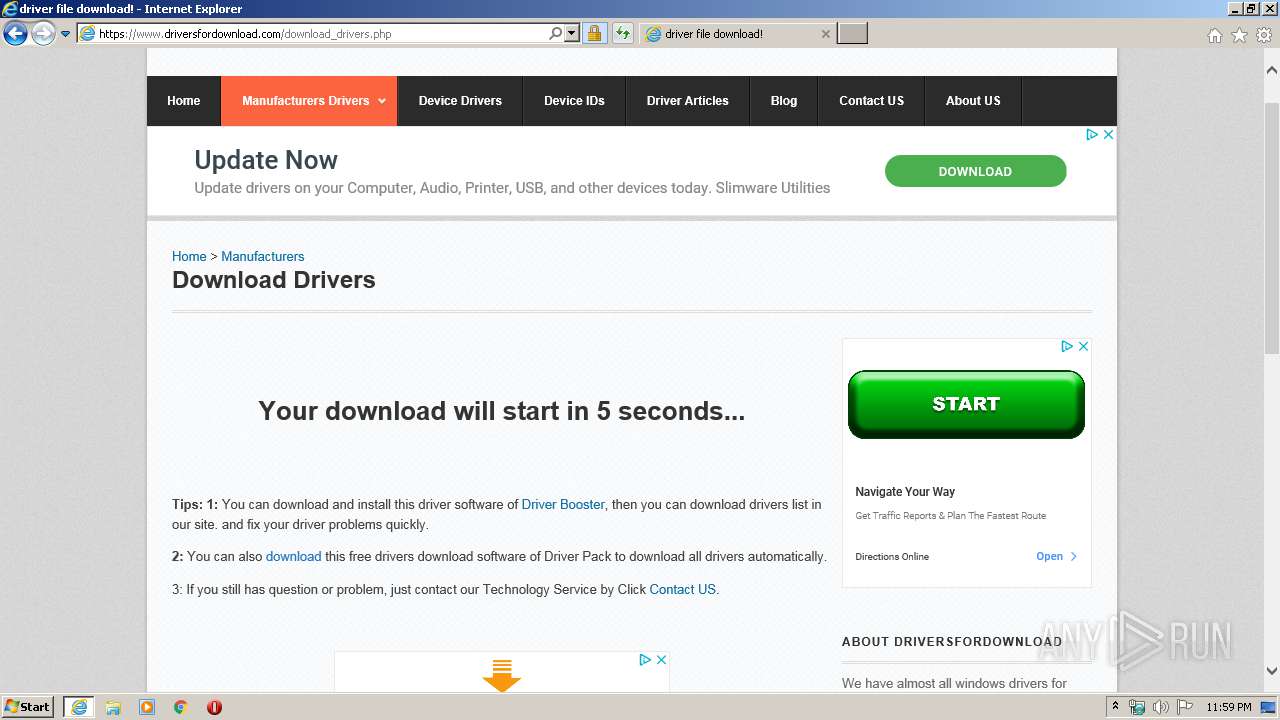
Task: Open AdChoices icon on top banner ad
Action: pos(1092,135)
